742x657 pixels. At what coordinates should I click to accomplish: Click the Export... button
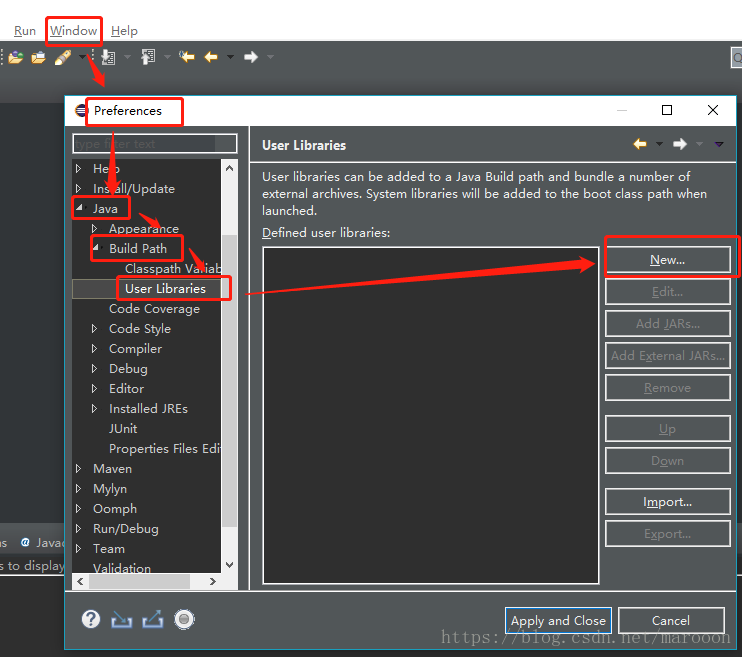click(x=667, y=534)
